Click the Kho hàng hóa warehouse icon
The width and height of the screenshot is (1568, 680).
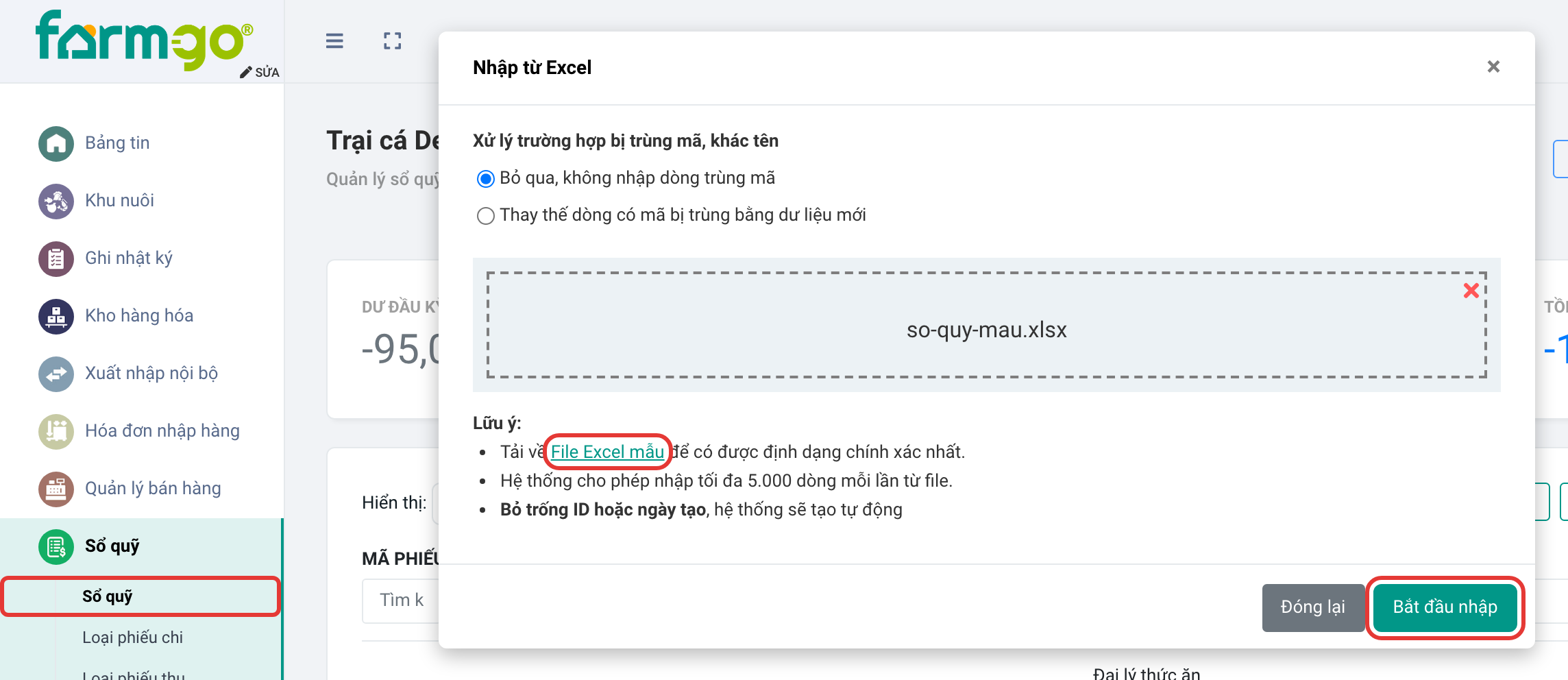coord(56,316)
